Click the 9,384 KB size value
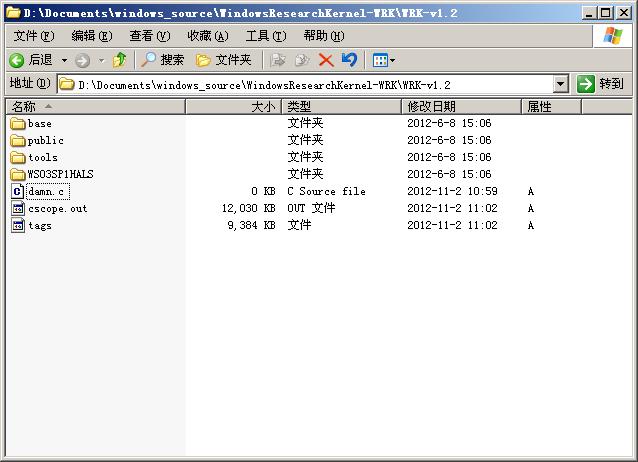 click(x=251, y=225)
